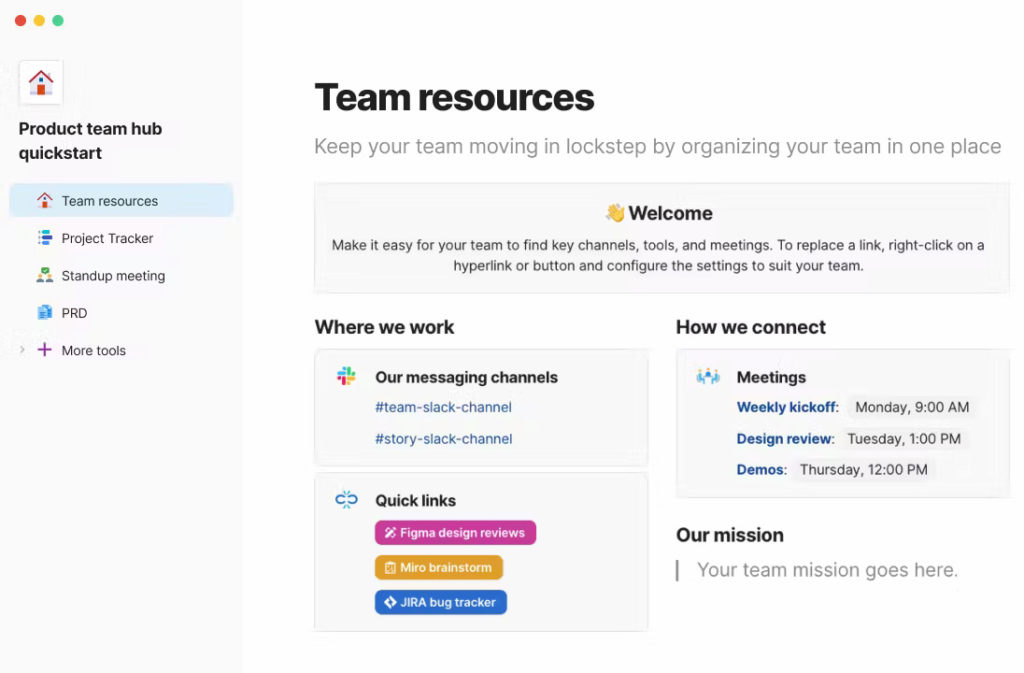Open the #team-slack-channel link

[x=443, y=407]
